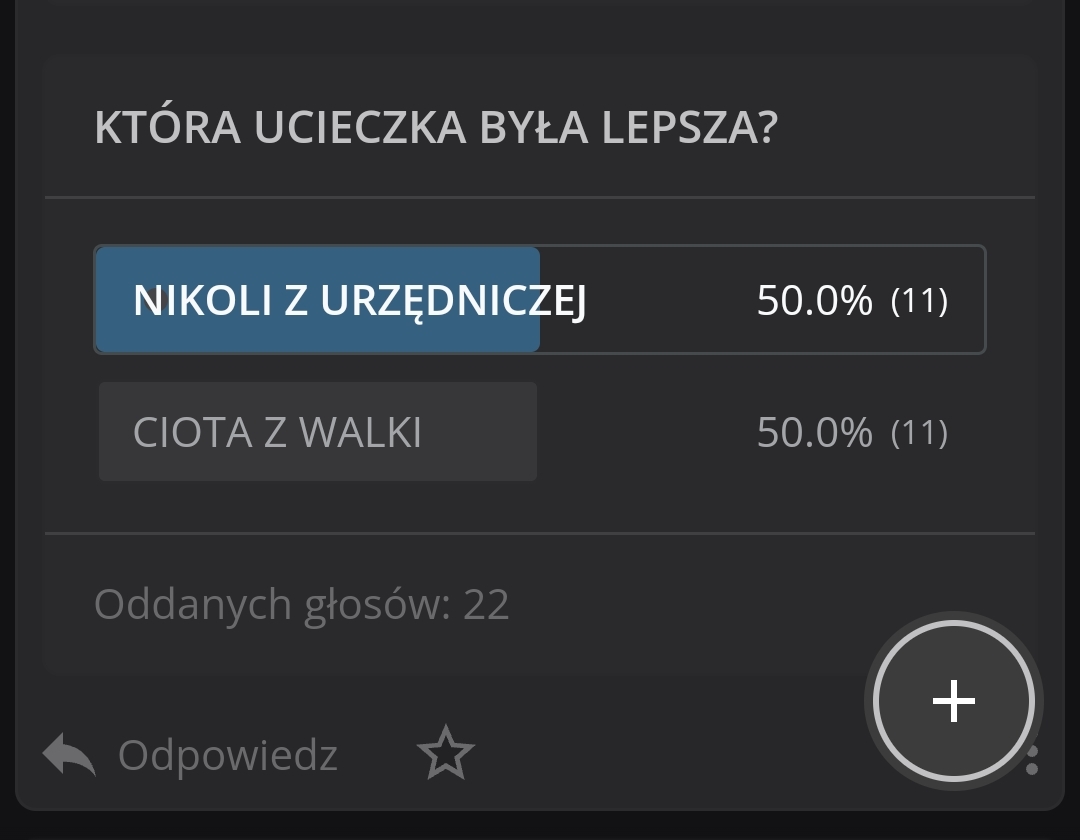Viewport: 1080px width, 840px height.
Task: Click 50.0% next to NIKOLI Z URZĘDNICZEJ
Action: [x=814, y=300]
